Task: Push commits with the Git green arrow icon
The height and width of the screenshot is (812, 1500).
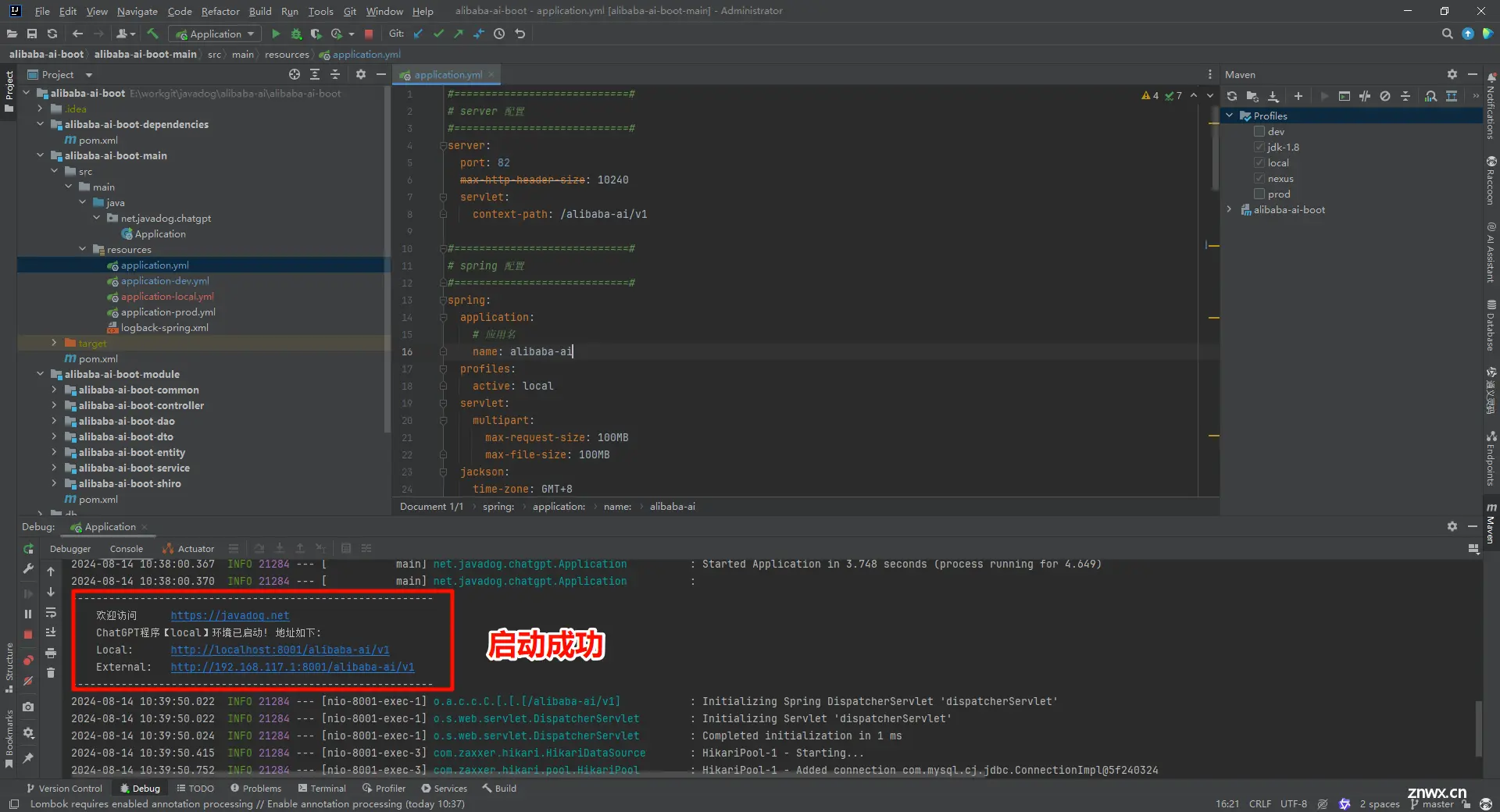Action: pyautogui.click(x=459, y=34)
